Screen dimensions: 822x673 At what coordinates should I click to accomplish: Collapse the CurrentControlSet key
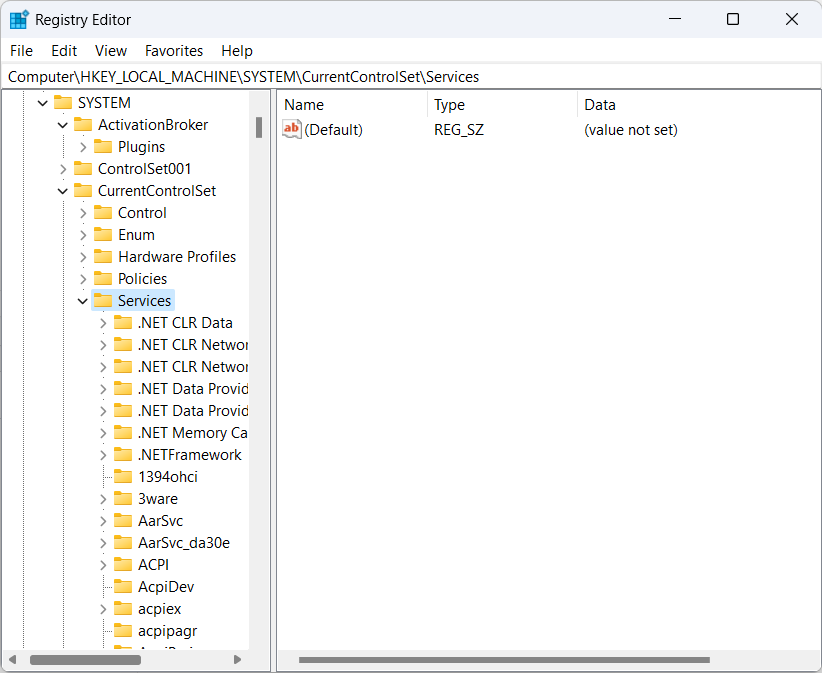[63, 191]
